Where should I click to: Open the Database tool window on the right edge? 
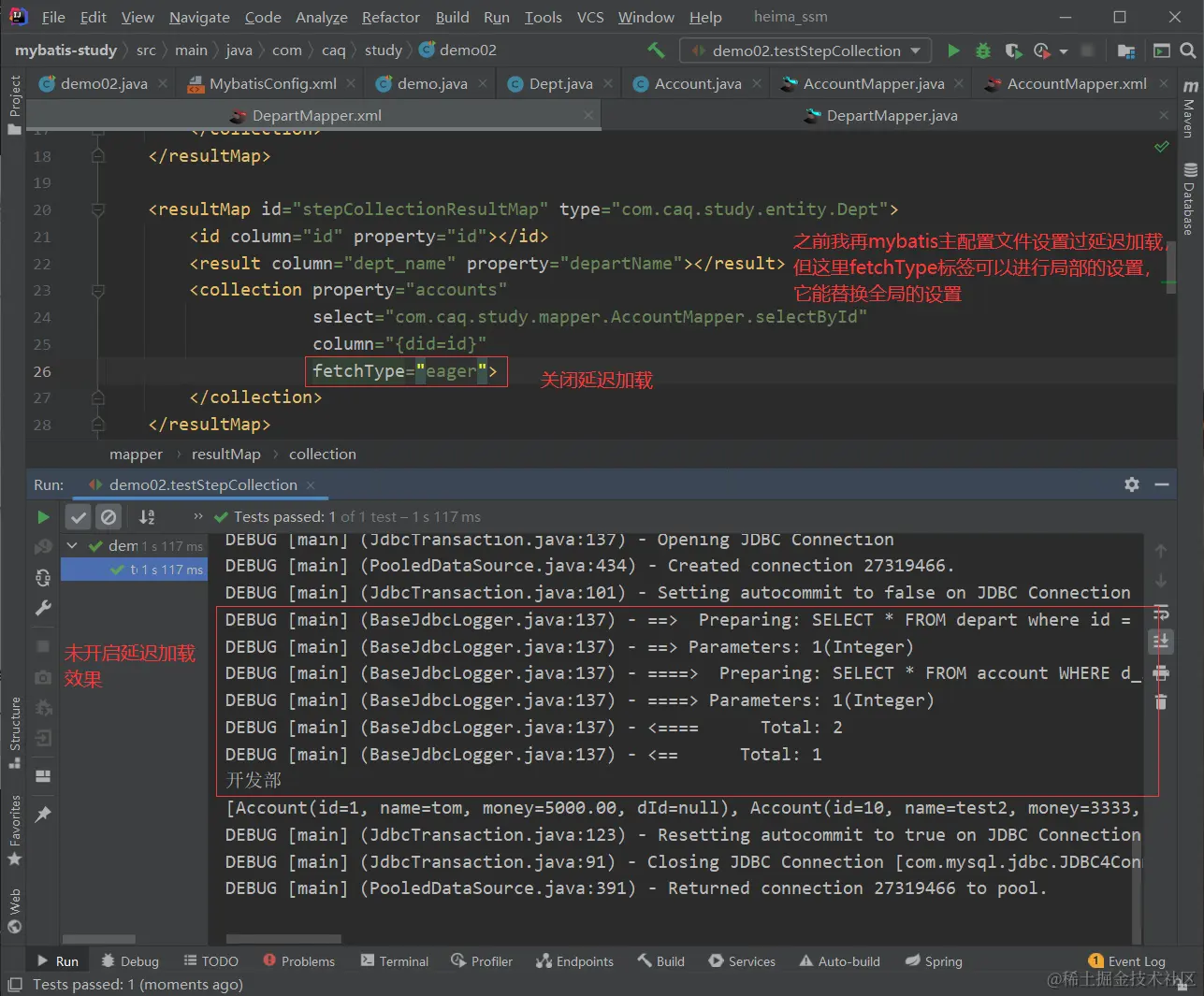tap(1190, 198)
